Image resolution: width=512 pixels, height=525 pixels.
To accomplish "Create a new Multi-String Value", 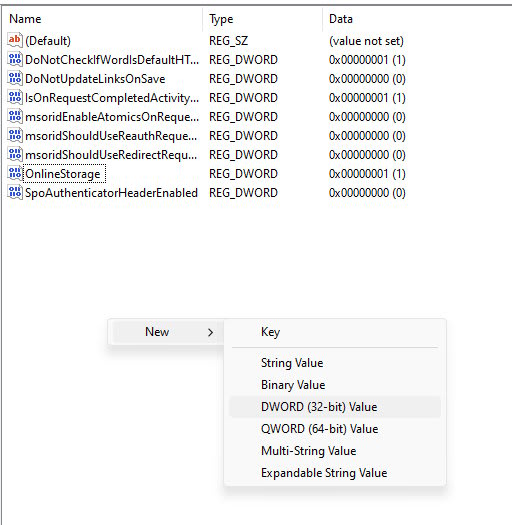I will (335, 451).
